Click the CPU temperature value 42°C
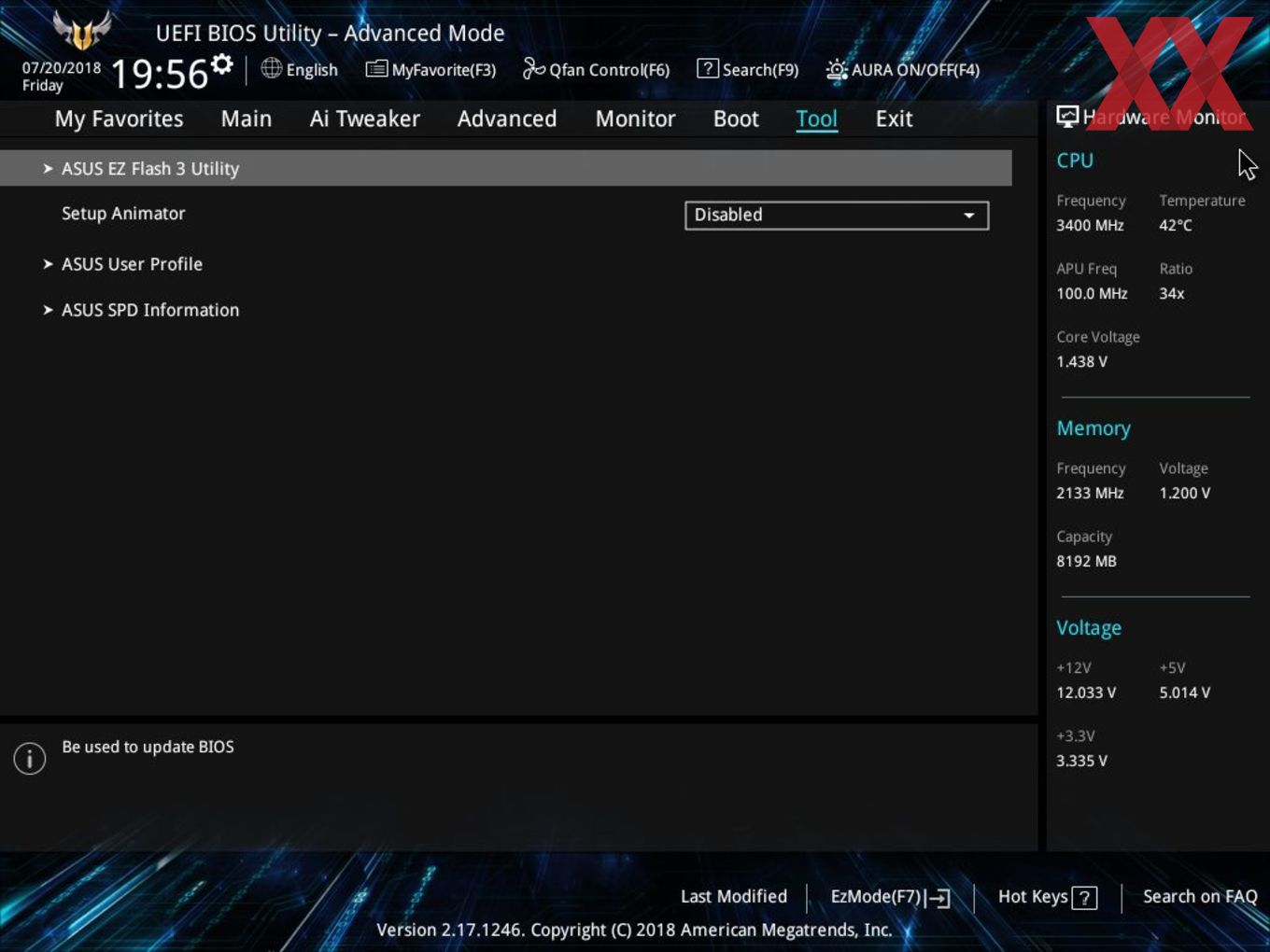 1176,225
